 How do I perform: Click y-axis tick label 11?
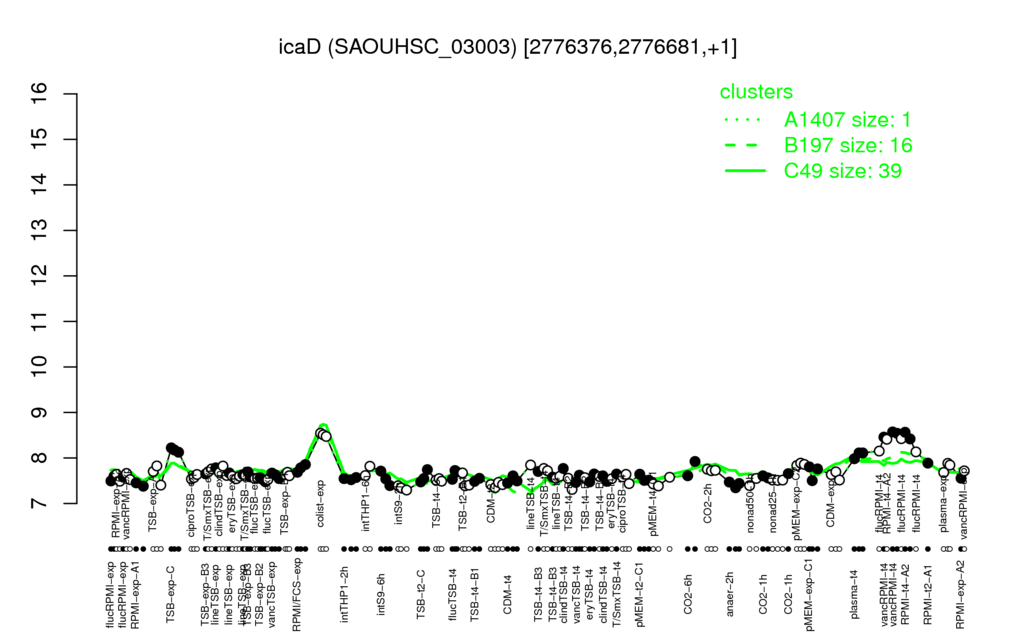39,321
